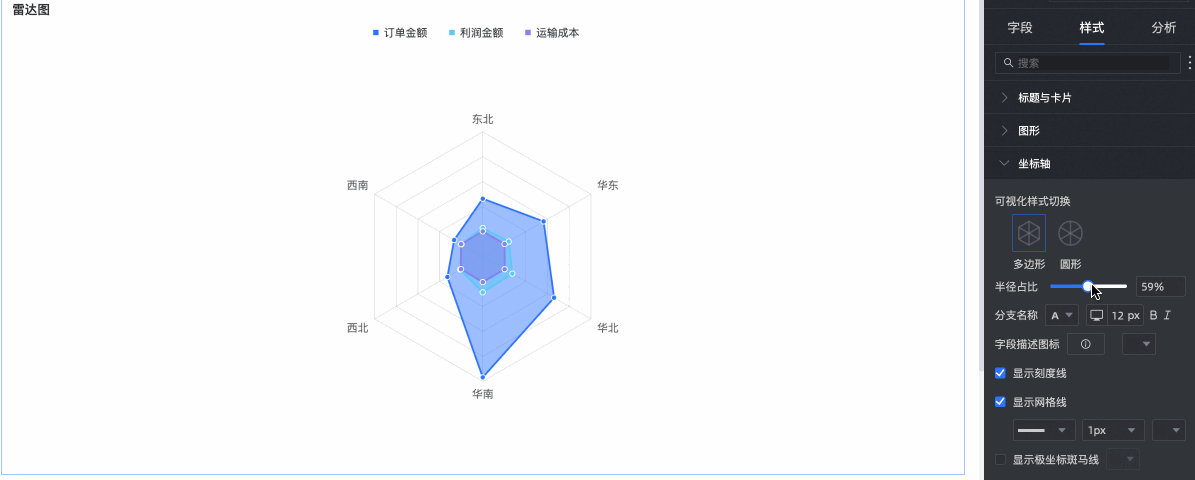Enable 显示极坐标斑马线 checkbox
This screenshot has height=480, width=1195.
[x=1001, y=459]
